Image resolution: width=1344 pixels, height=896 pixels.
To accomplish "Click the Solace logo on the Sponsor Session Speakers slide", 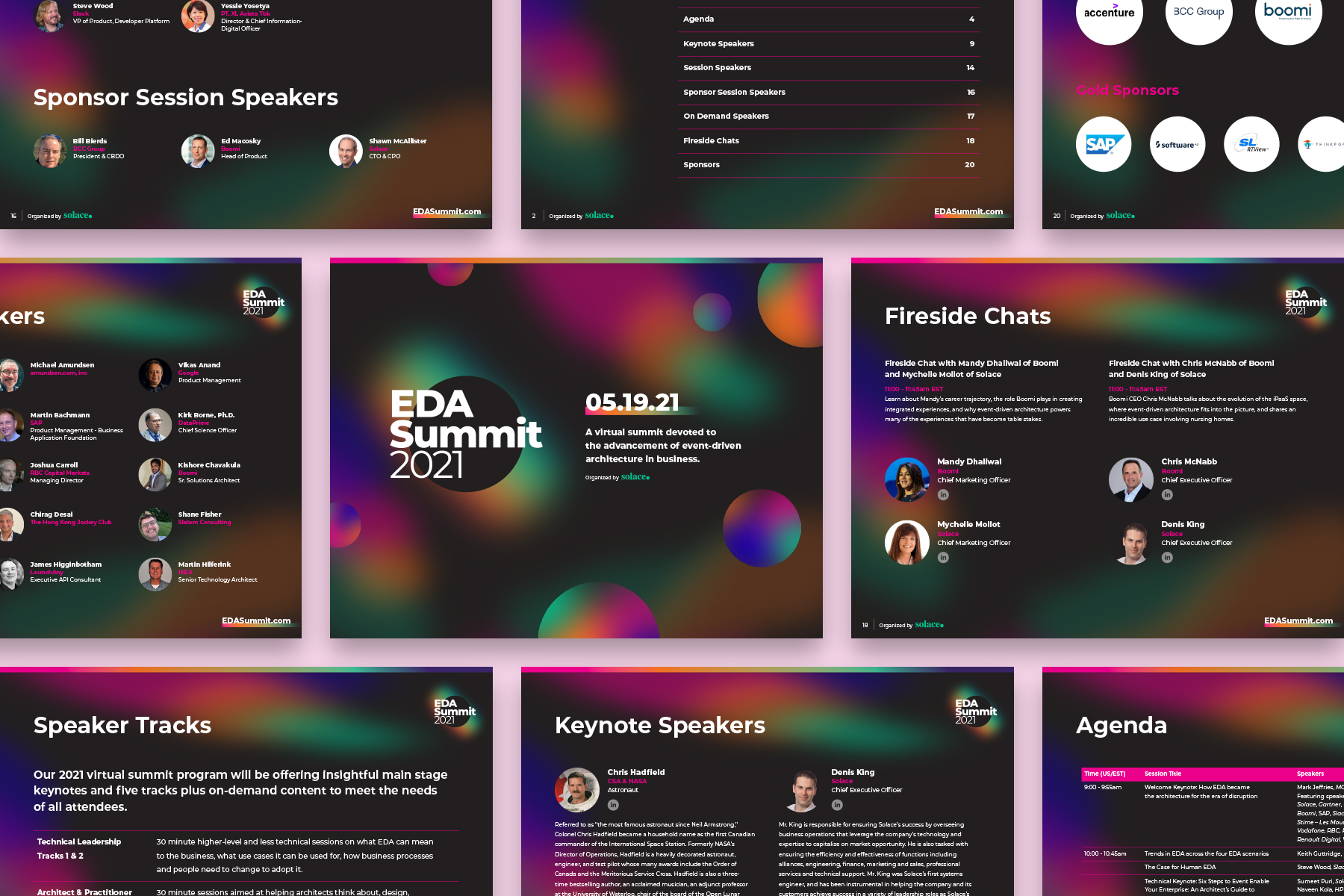I will pyautogui.click(x=78, y=216).
